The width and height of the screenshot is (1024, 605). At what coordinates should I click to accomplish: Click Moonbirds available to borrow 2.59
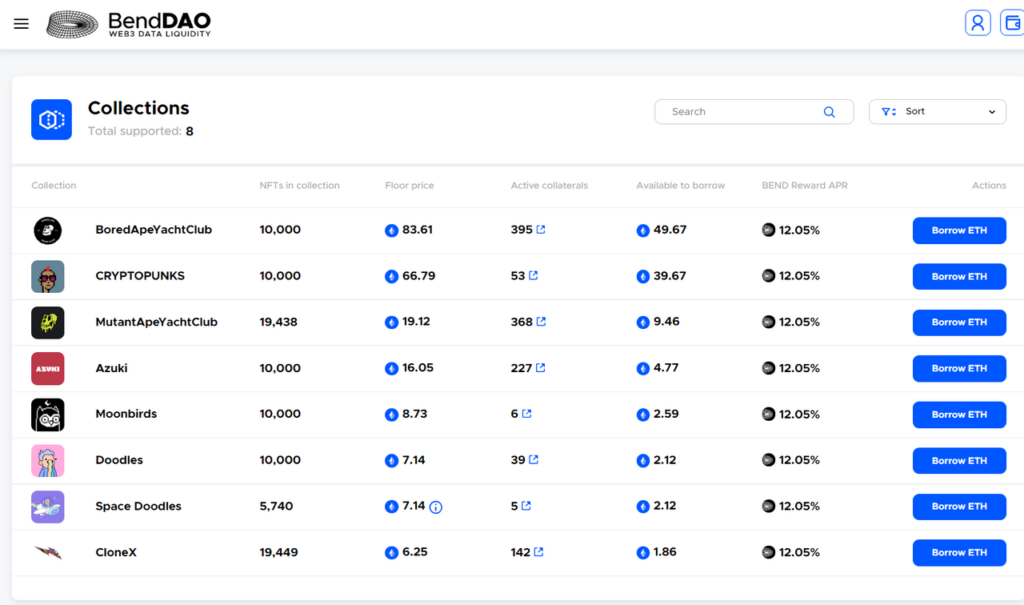pos(666,414)
